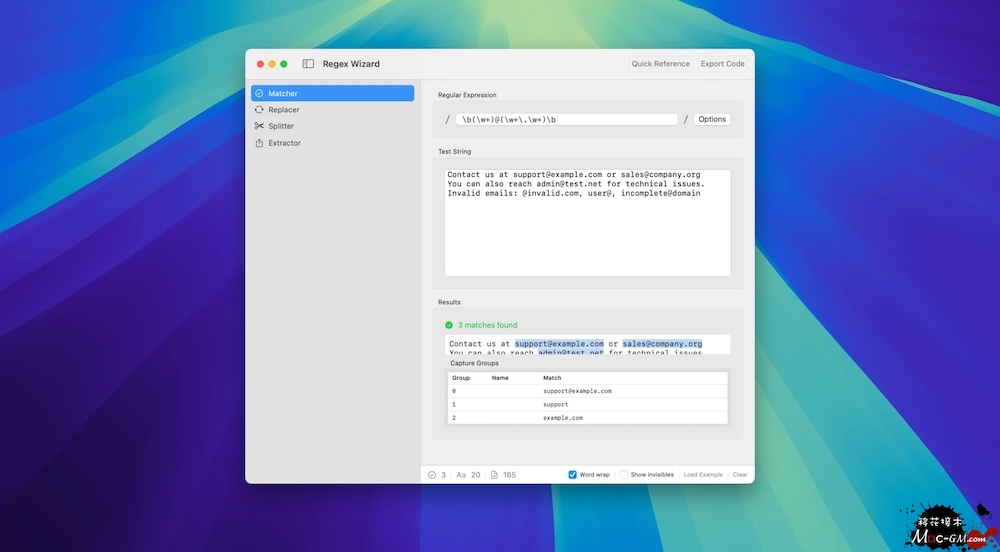Open Quick Reference

660,64
